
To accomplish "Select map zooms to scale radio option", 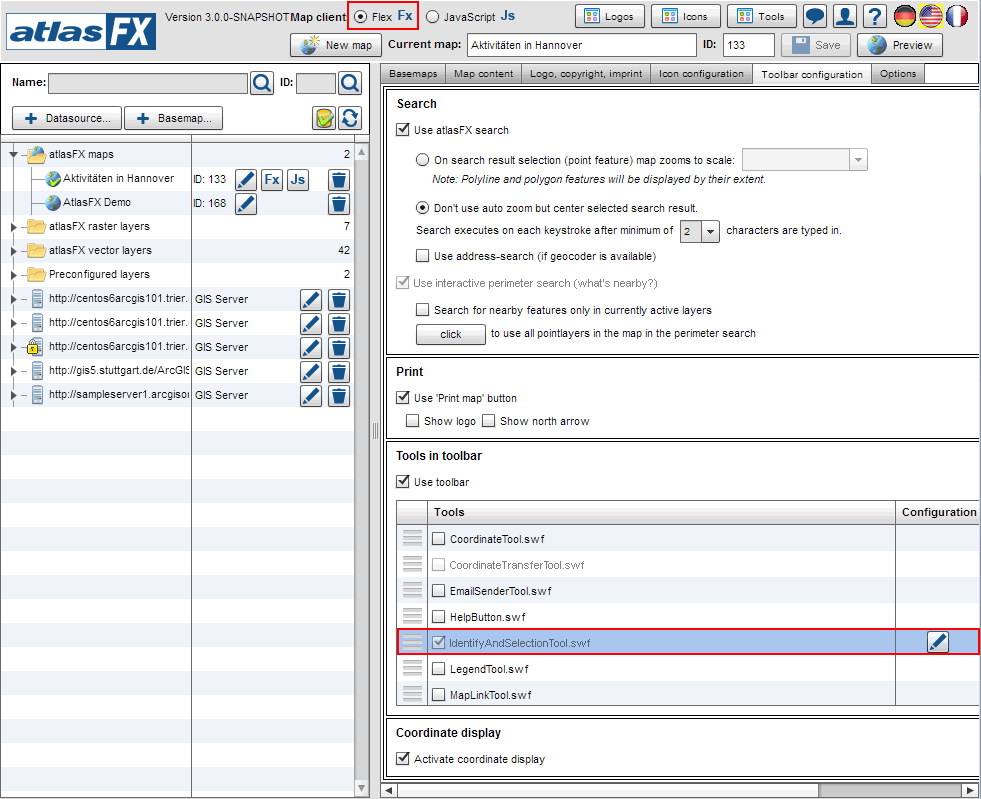I will tap(422, 160).
